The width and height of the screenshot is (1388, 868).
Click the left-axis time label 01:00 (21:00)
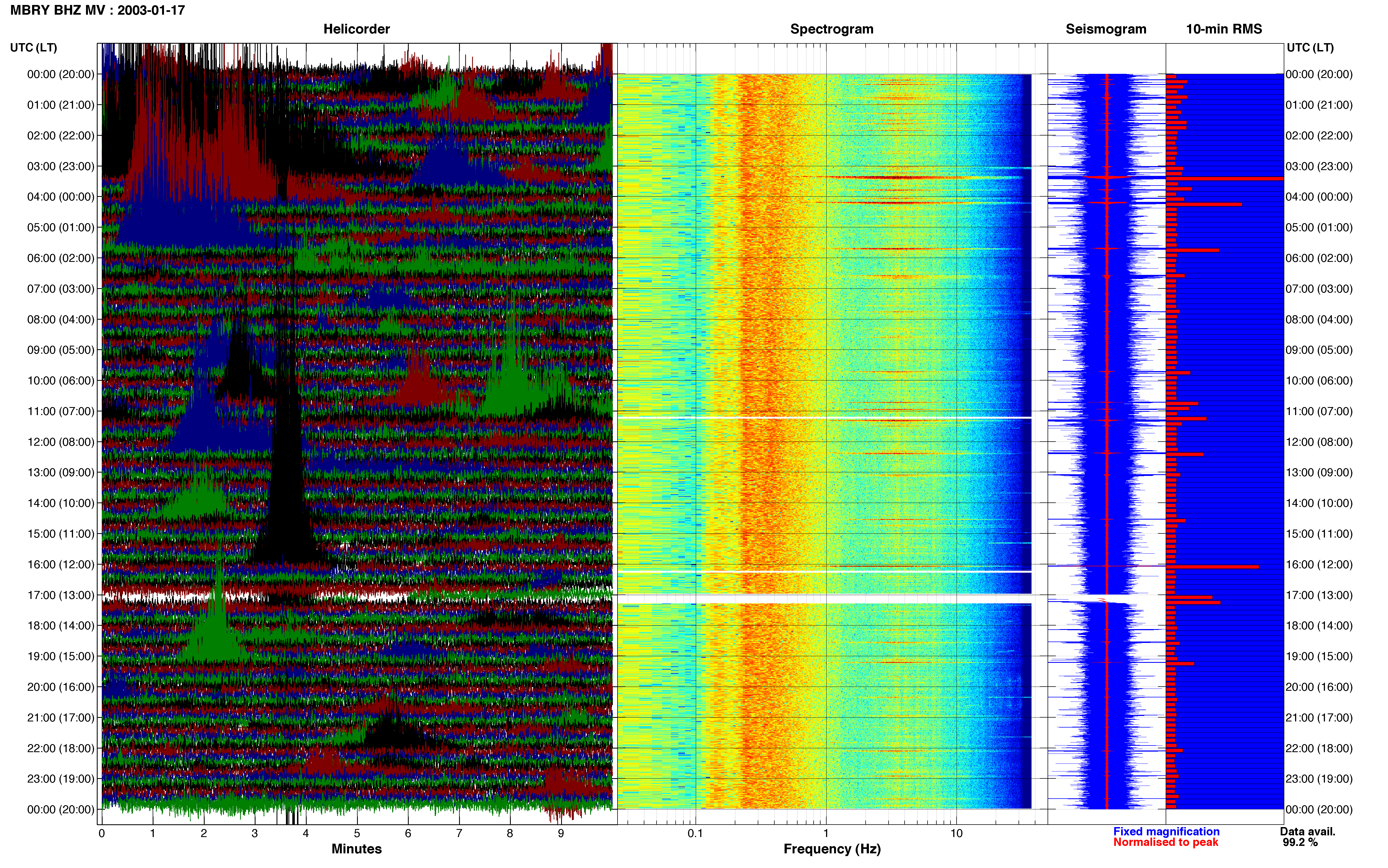click(61, 105)
